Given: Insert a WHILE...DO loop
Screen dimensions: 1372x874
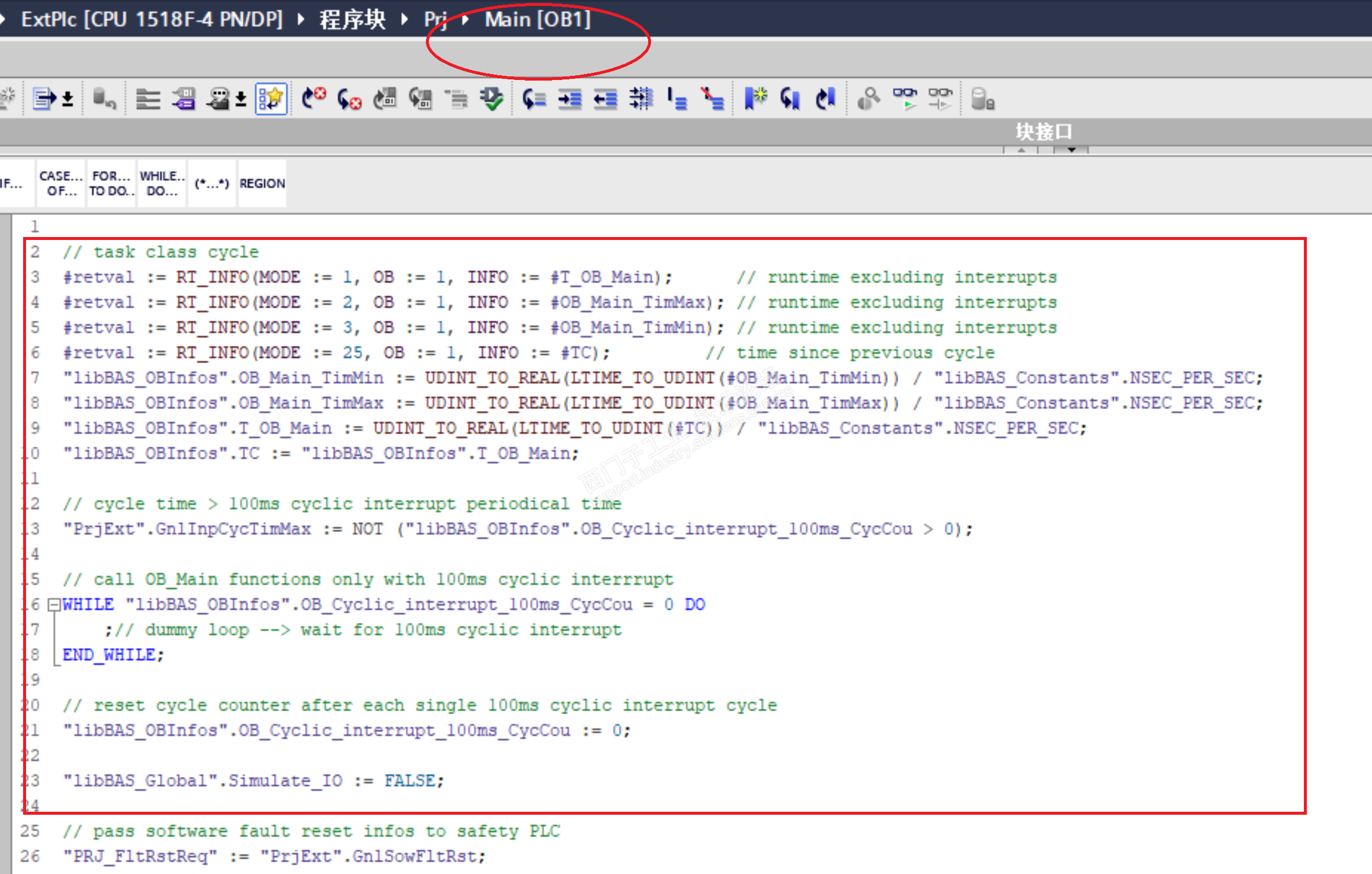Looking at the screenshot, I should click(x=162, y=184).
